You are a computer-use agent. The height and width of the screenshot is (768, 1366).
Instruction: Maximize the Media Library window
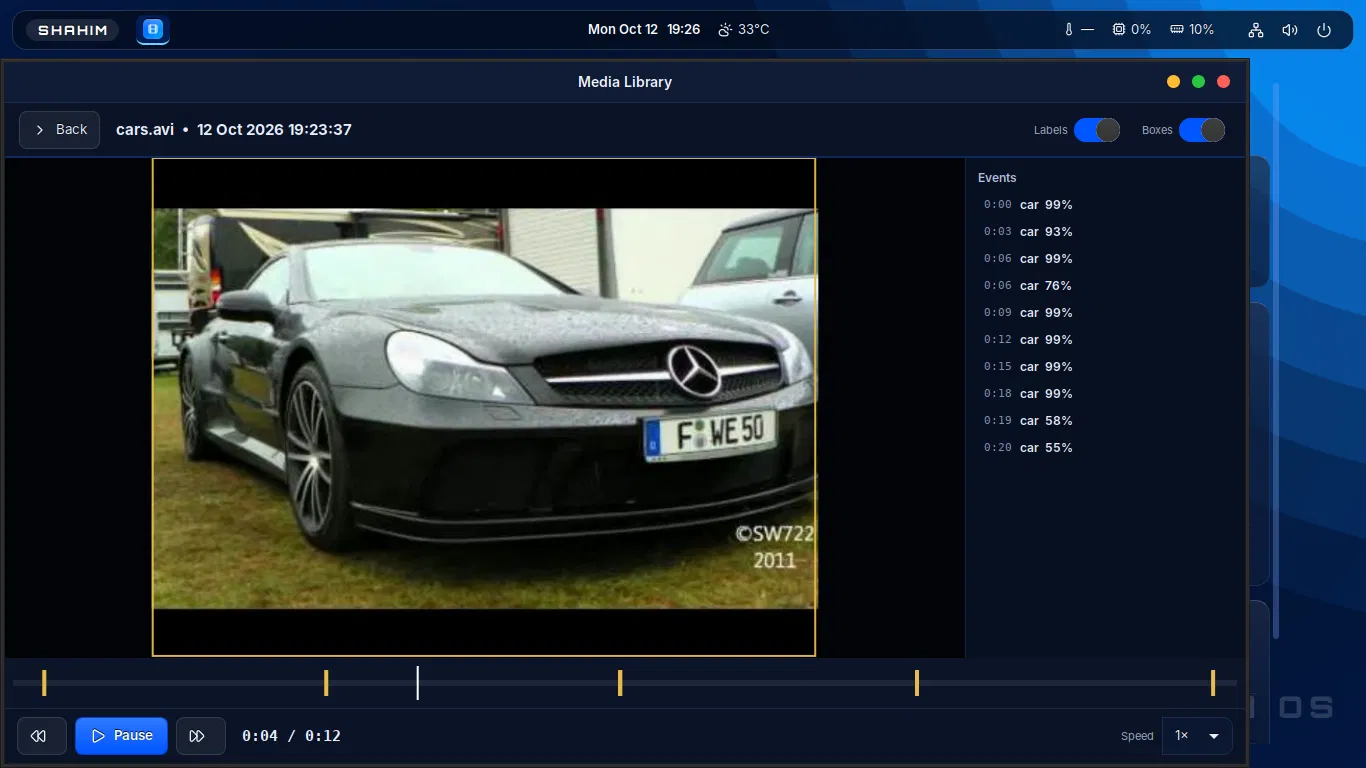[x=1198, y=82]
